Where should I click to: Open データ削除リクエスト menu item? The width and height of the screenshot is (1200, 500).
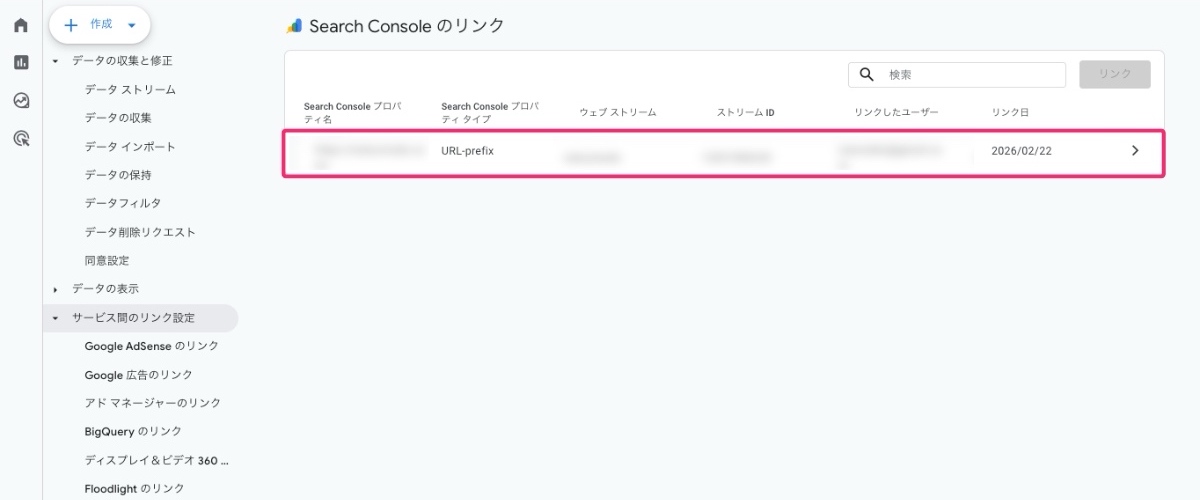pos(140,232)
